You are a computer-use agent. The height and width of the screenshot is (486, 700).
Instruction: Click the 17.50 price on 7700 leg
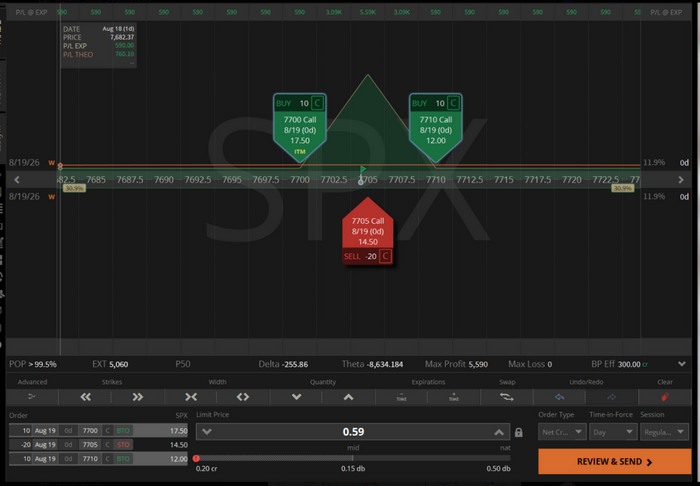(179, 431)
